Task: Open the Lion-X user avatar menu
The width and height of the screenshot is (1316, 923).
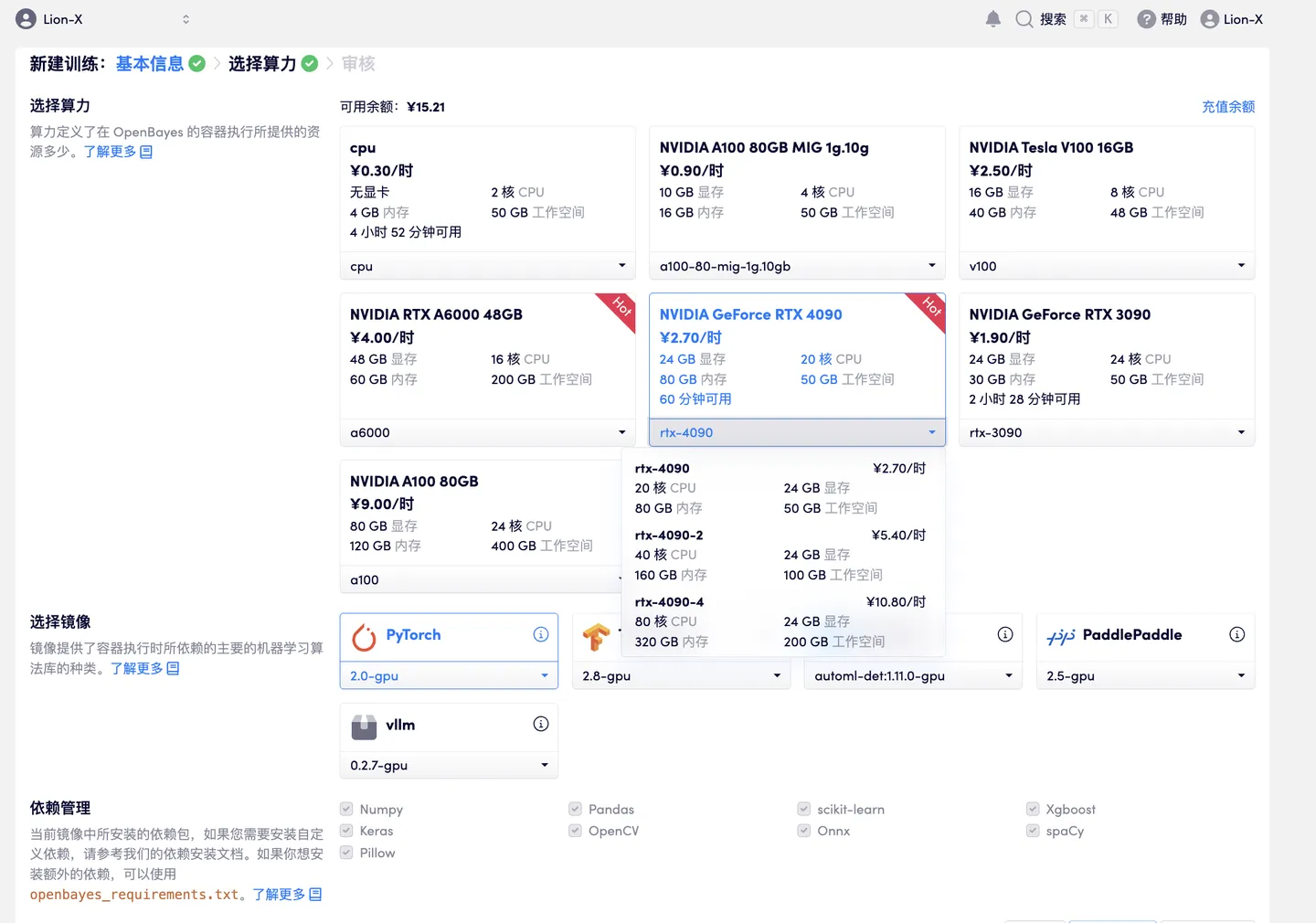Action: pos(1209,18)
